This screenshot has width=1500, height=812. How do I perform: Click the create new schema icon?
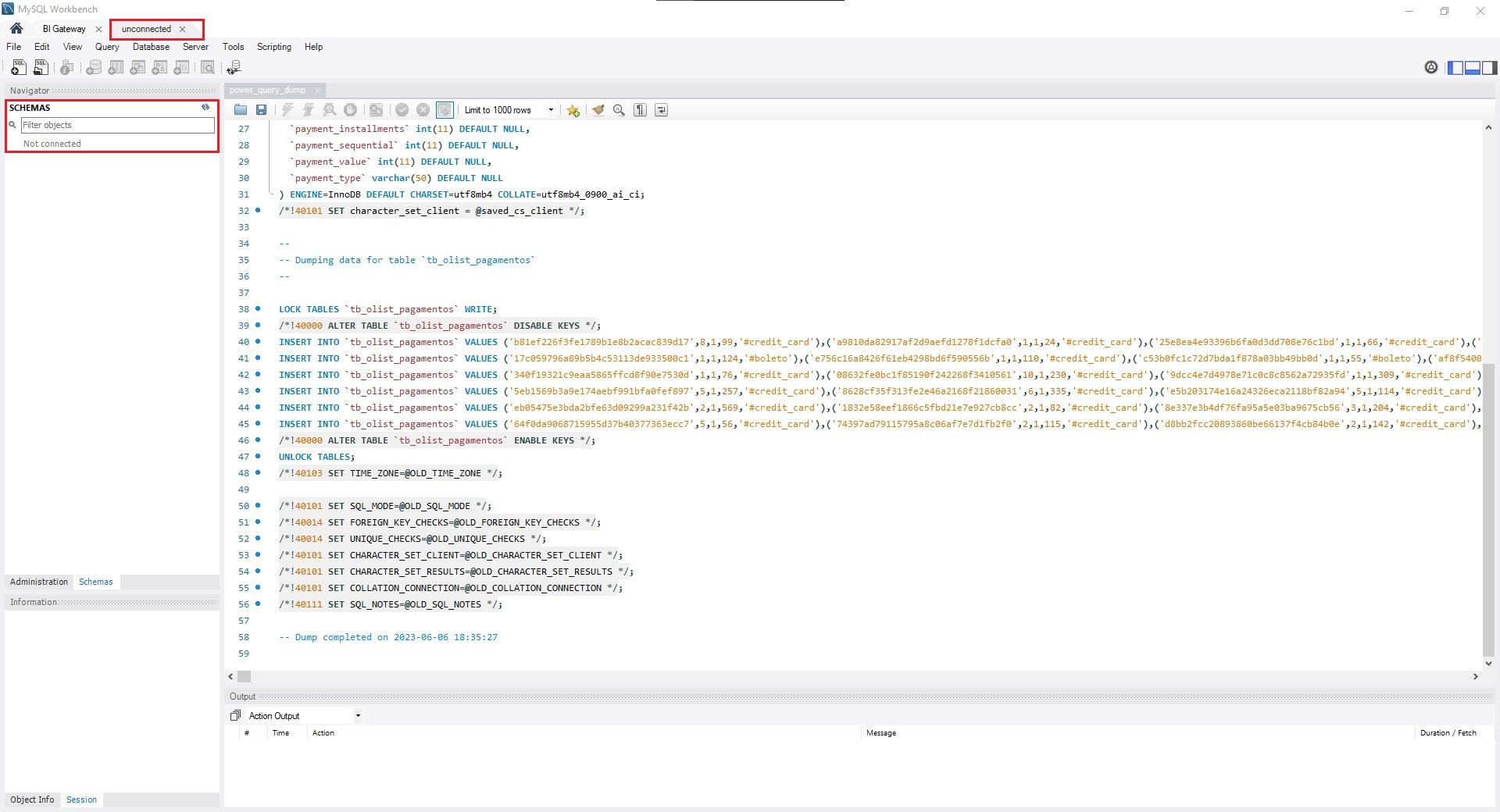(94, 68)
